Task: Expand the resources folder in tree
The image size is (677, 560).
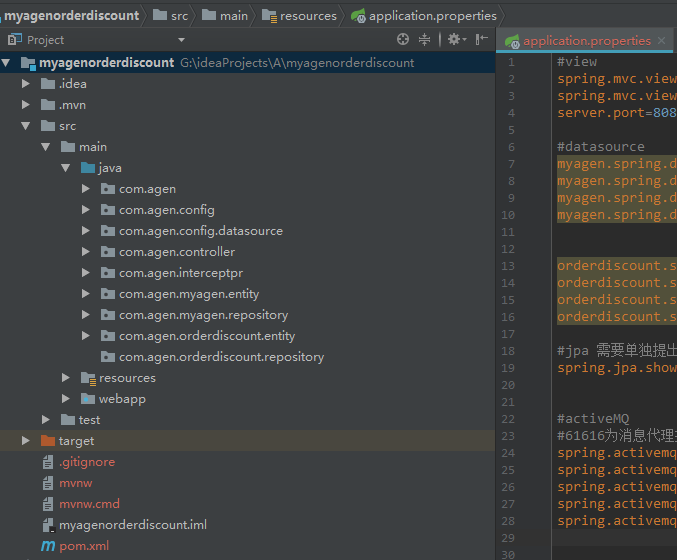Action: coord(66,378)
